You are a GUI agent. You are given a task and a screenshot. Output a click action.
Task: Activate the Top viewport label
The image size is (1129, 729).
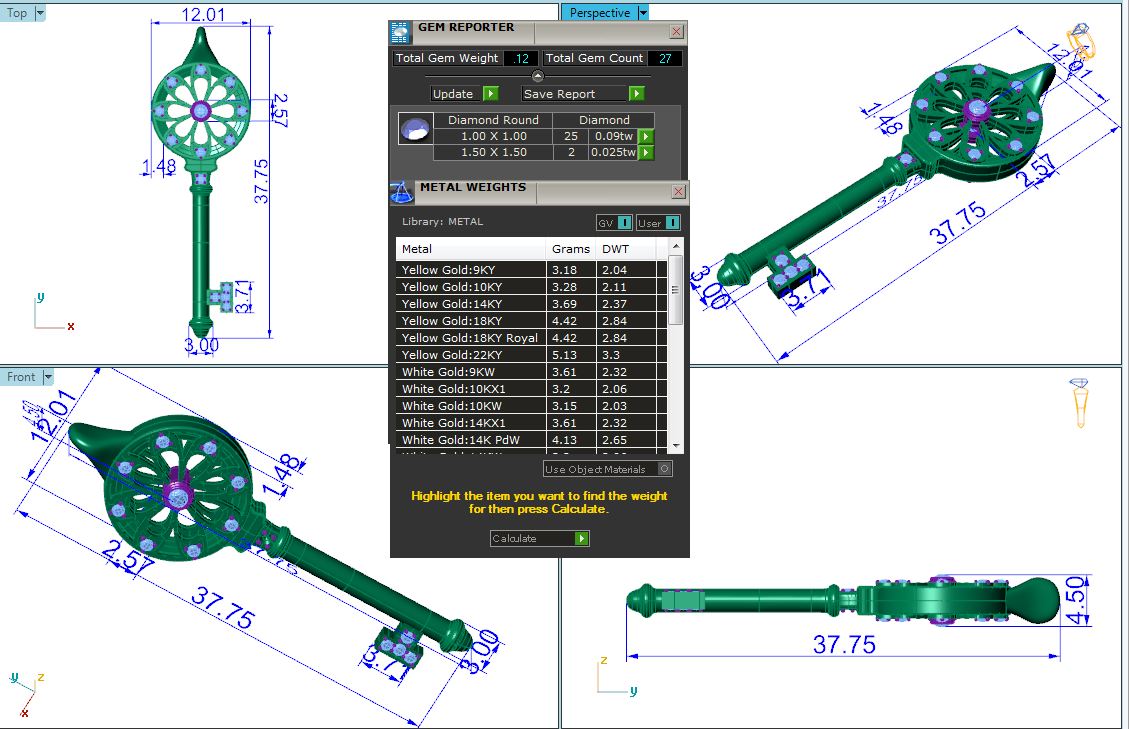tap(17, 12)
